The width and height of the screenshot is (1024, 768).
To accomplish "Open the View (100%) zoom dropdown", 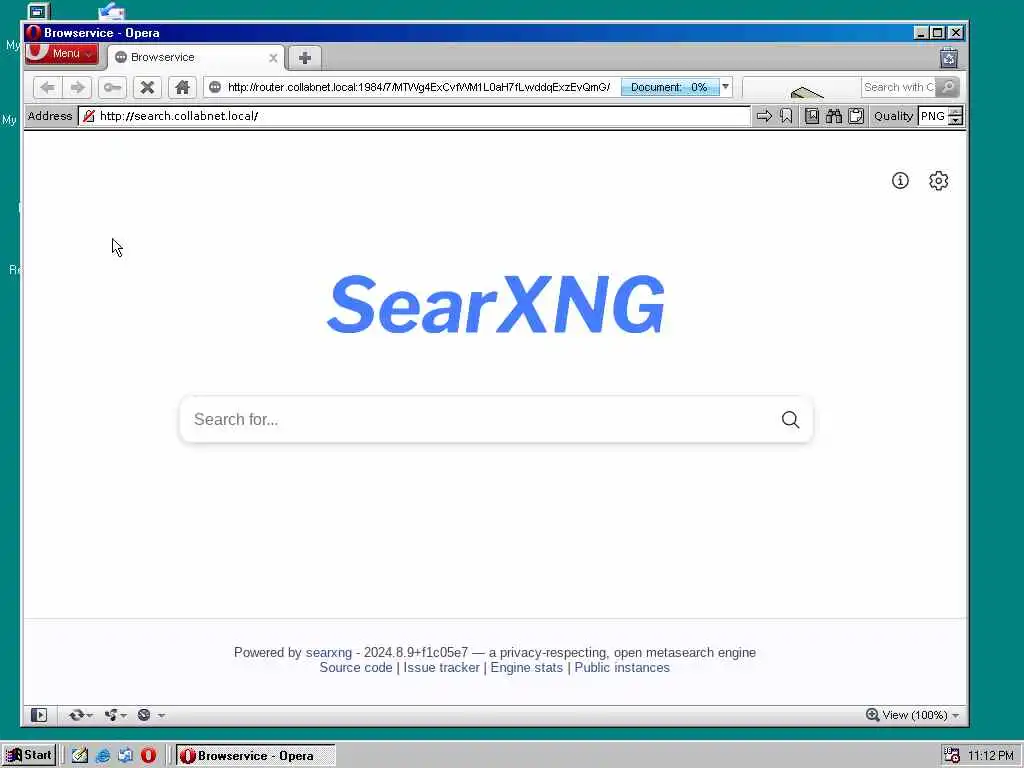I will tap(912, 715).
